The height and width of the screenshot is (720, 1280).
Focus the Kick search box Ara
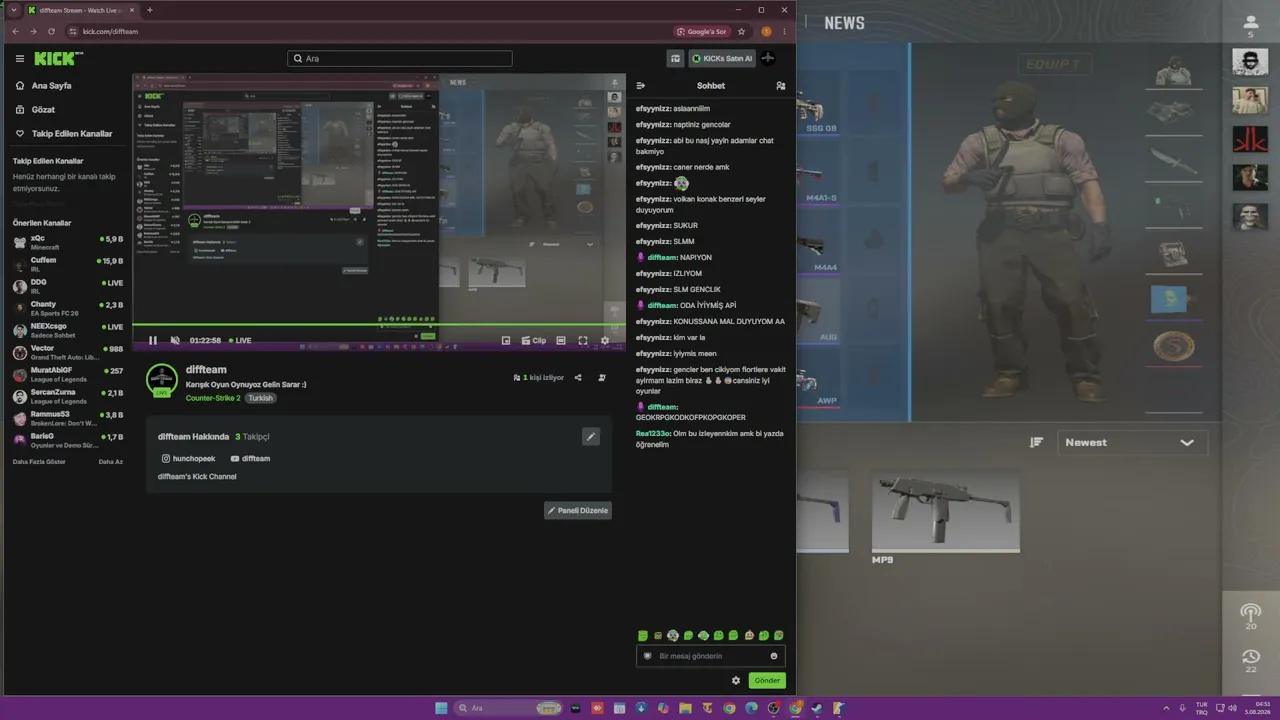coord(400,59)
